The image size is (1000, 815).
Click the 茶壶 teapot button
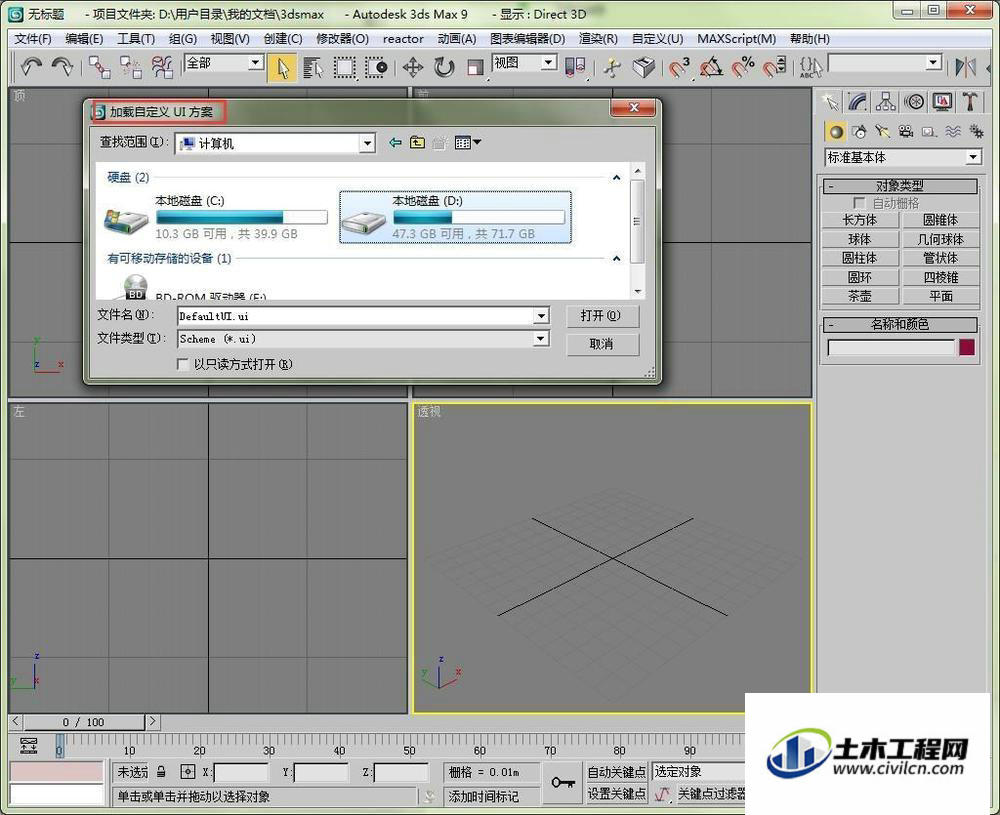point(860,297)
